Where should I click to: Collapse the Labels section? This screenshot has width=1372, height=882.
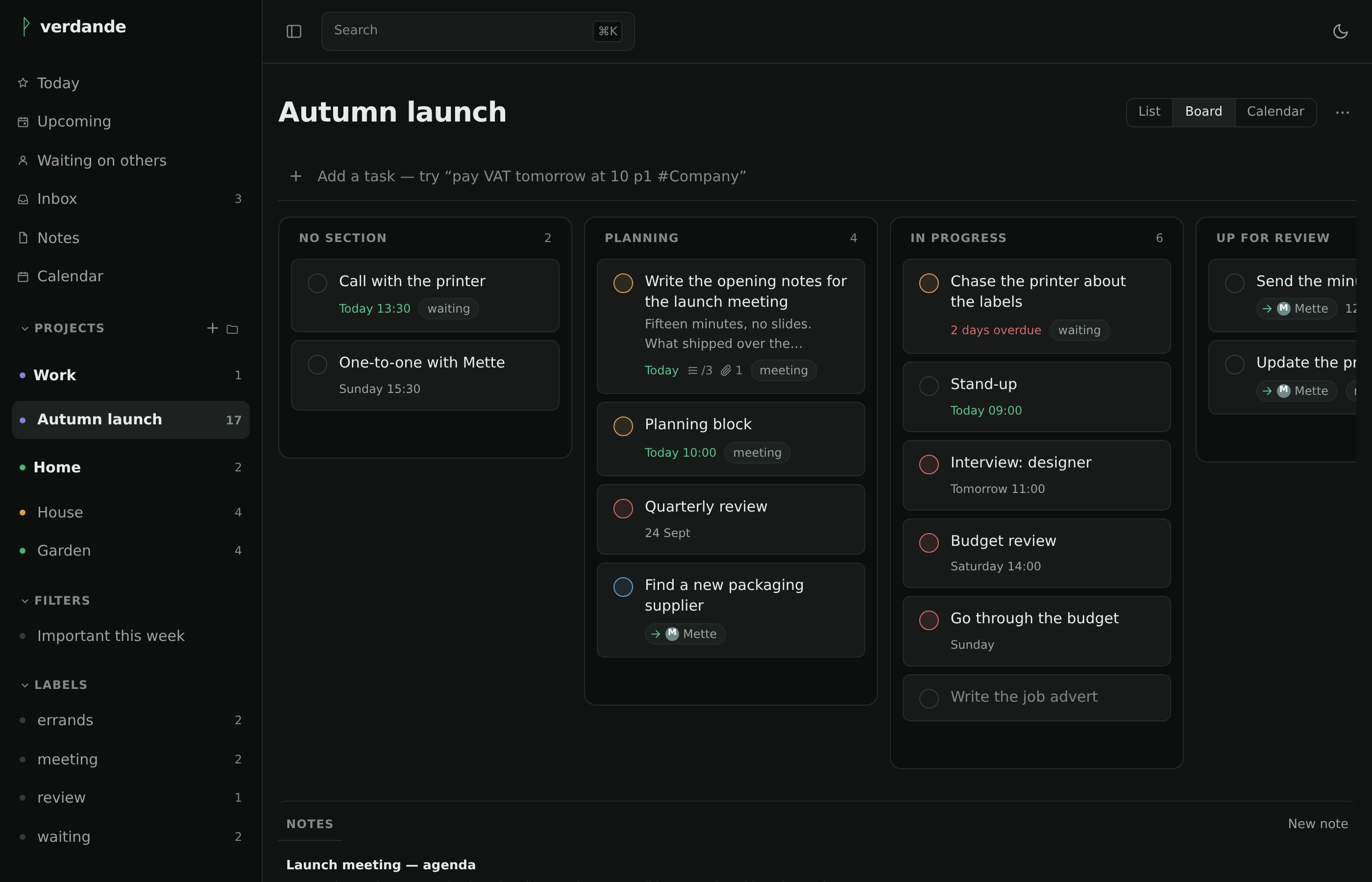pyautogui.click(x=24, y=685)
